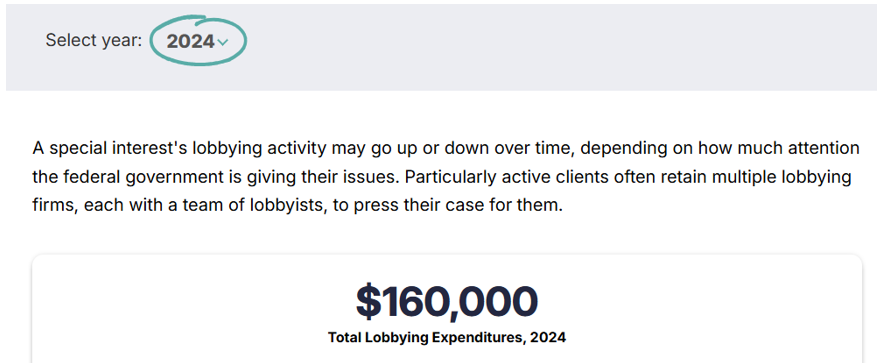Select the $160,000 total figure
883x363 pixels.
[x=447, y=302]
